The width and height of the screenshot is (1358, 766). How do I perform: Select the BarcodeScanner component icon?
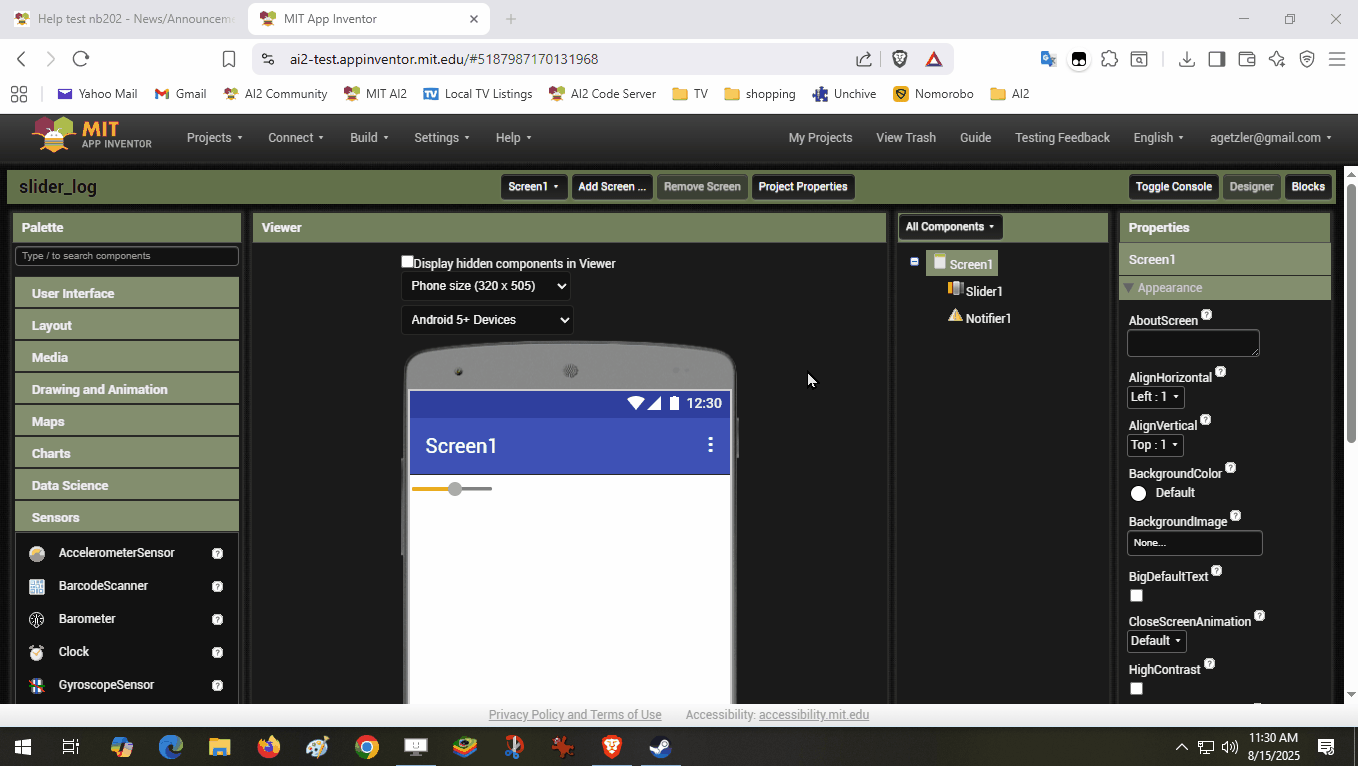tap(37, 587)
